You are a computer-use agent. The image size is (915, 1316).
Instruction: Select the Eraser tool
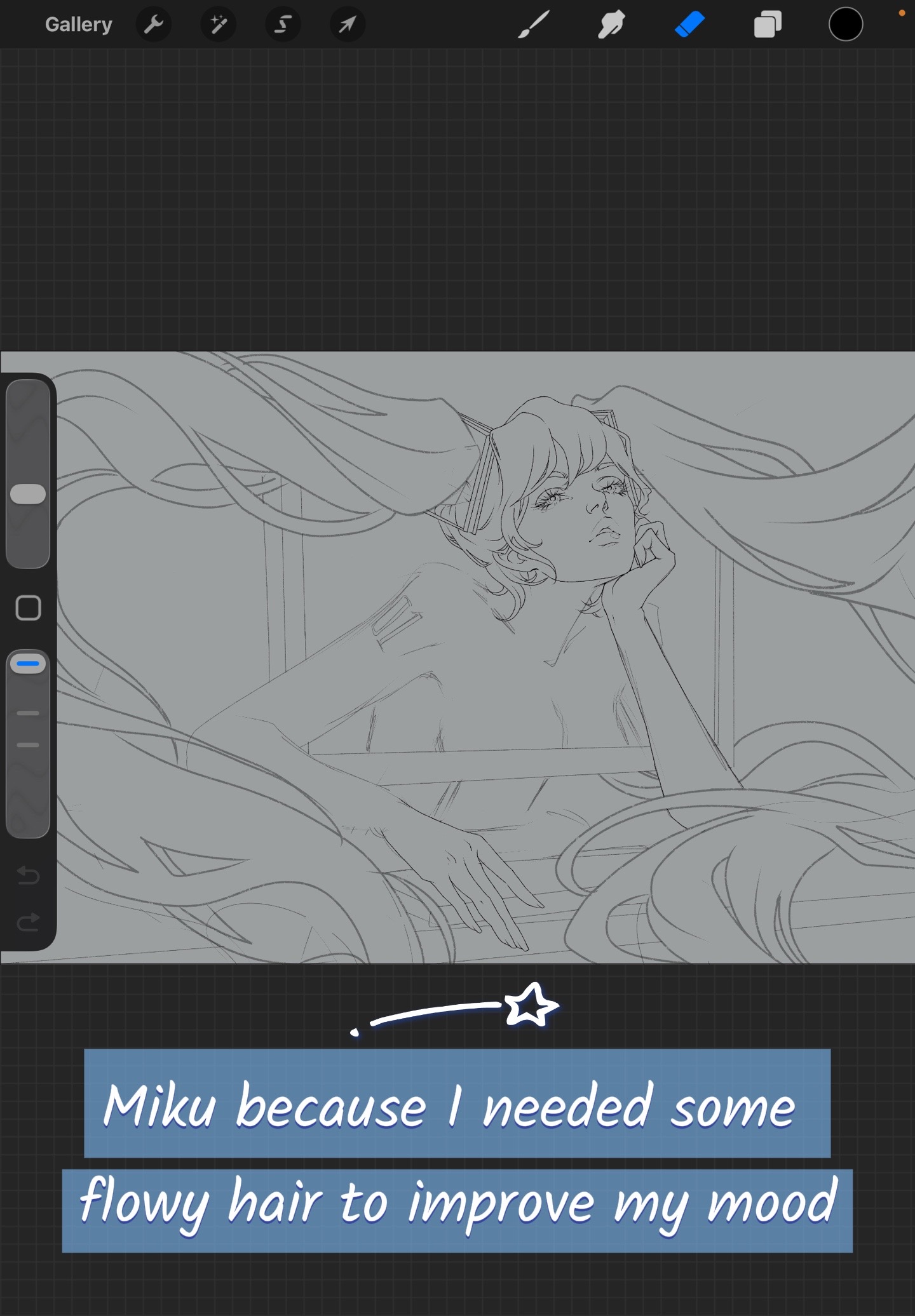689,25
